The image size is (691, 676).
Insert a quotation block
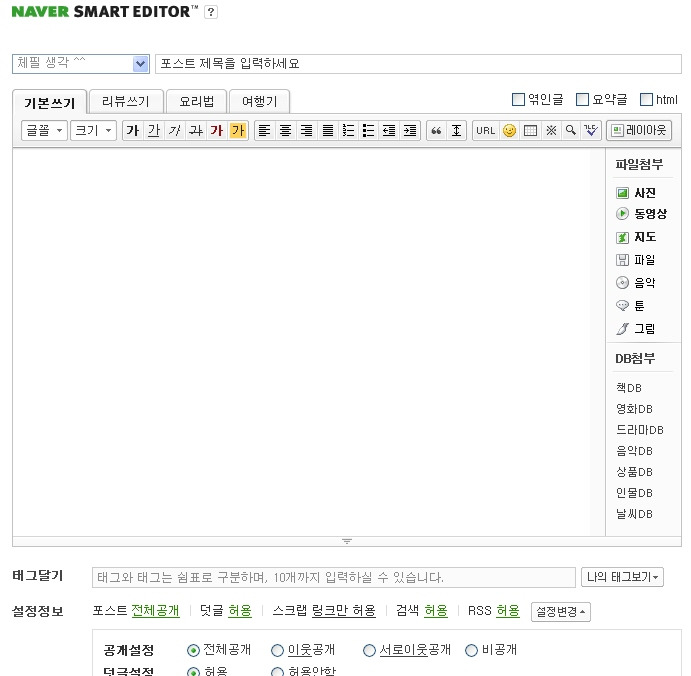point(436,130)
